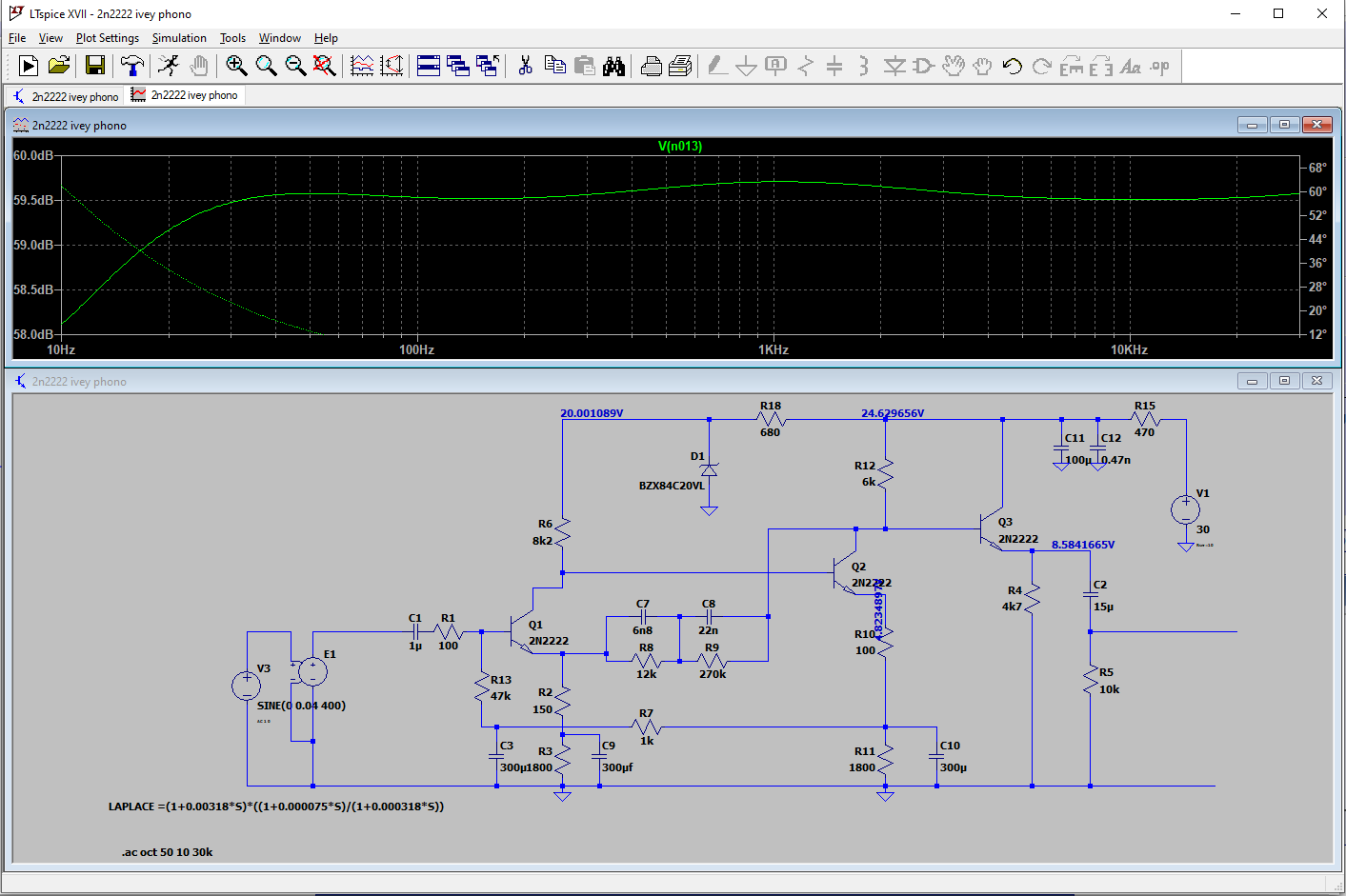Open the Plot Settings menu

[108, 38]
